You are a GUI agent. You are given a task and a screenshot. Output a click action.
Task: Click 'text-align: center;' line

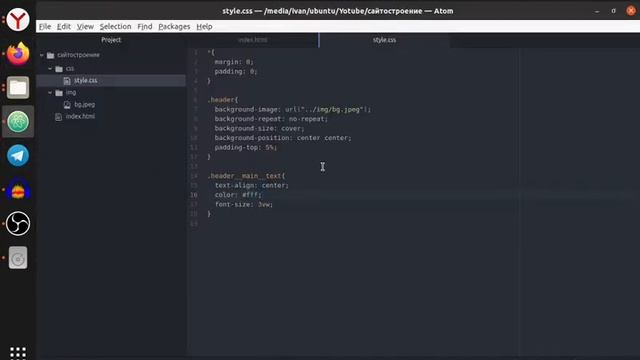[x=251, y=185]
